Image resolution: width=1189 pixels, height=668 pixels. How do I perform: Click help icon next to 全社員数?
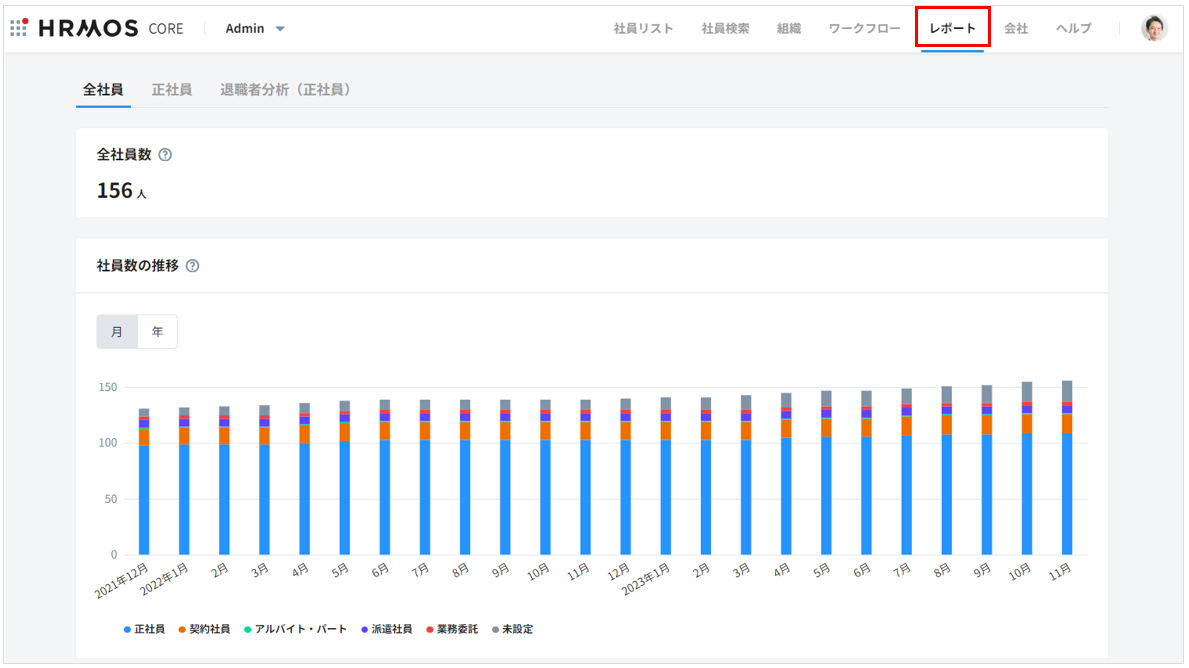pyautogui.click(x=166, y=155)
